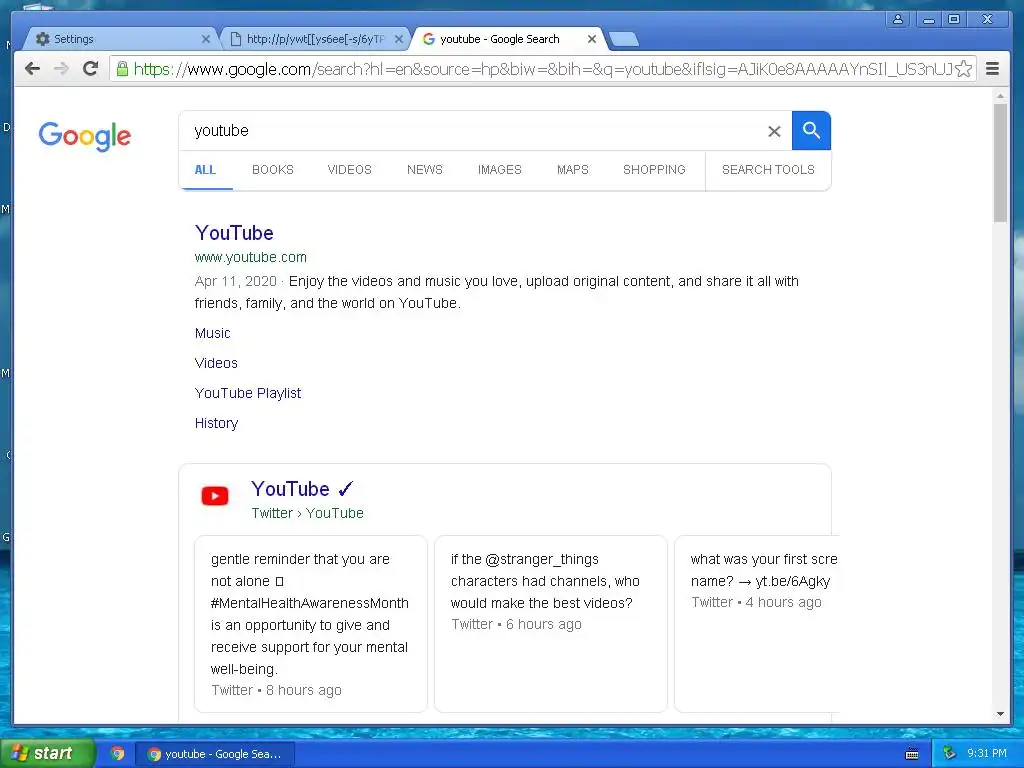Image resolution: width=1024 pixels, height=768 pixels.
Task: Click the 'Apr 11, 2020' result date
Action: pyautogui.click(x=236, y=281)
